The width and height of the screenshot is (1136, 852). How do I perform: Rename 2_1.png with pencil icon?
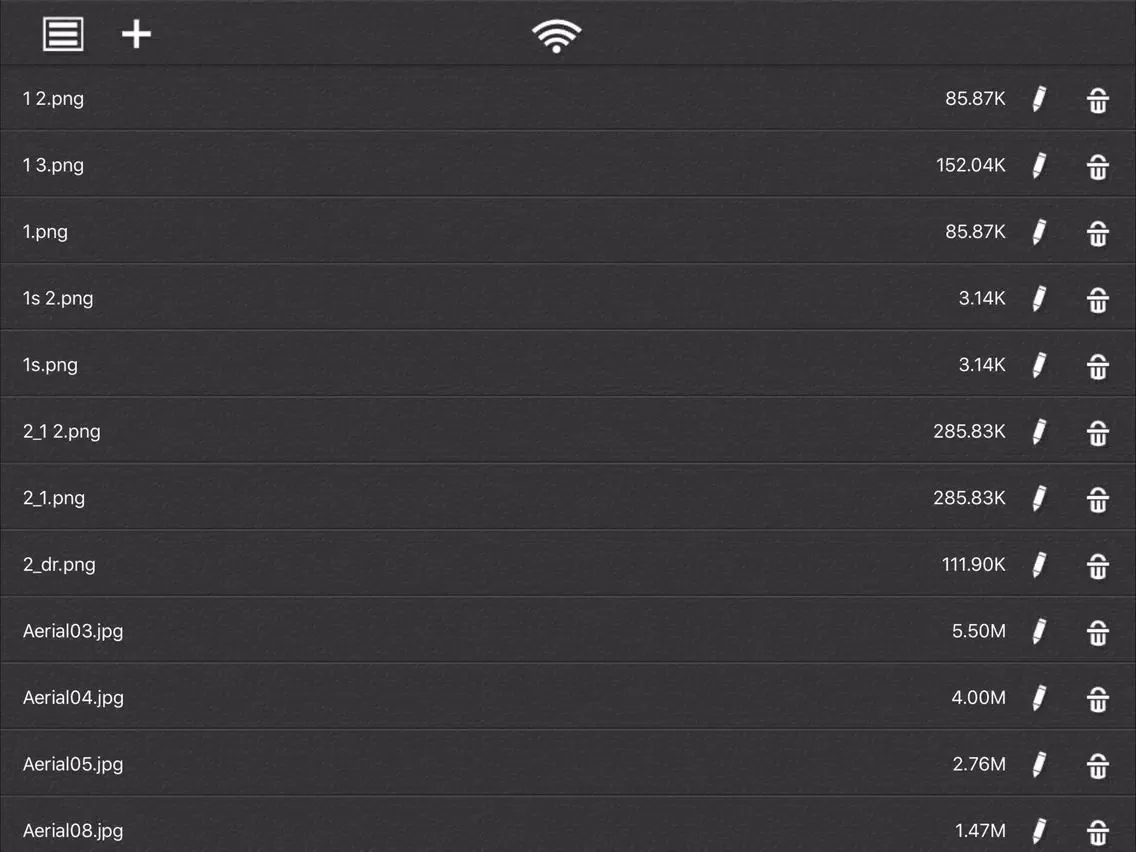click(1039, 498)
